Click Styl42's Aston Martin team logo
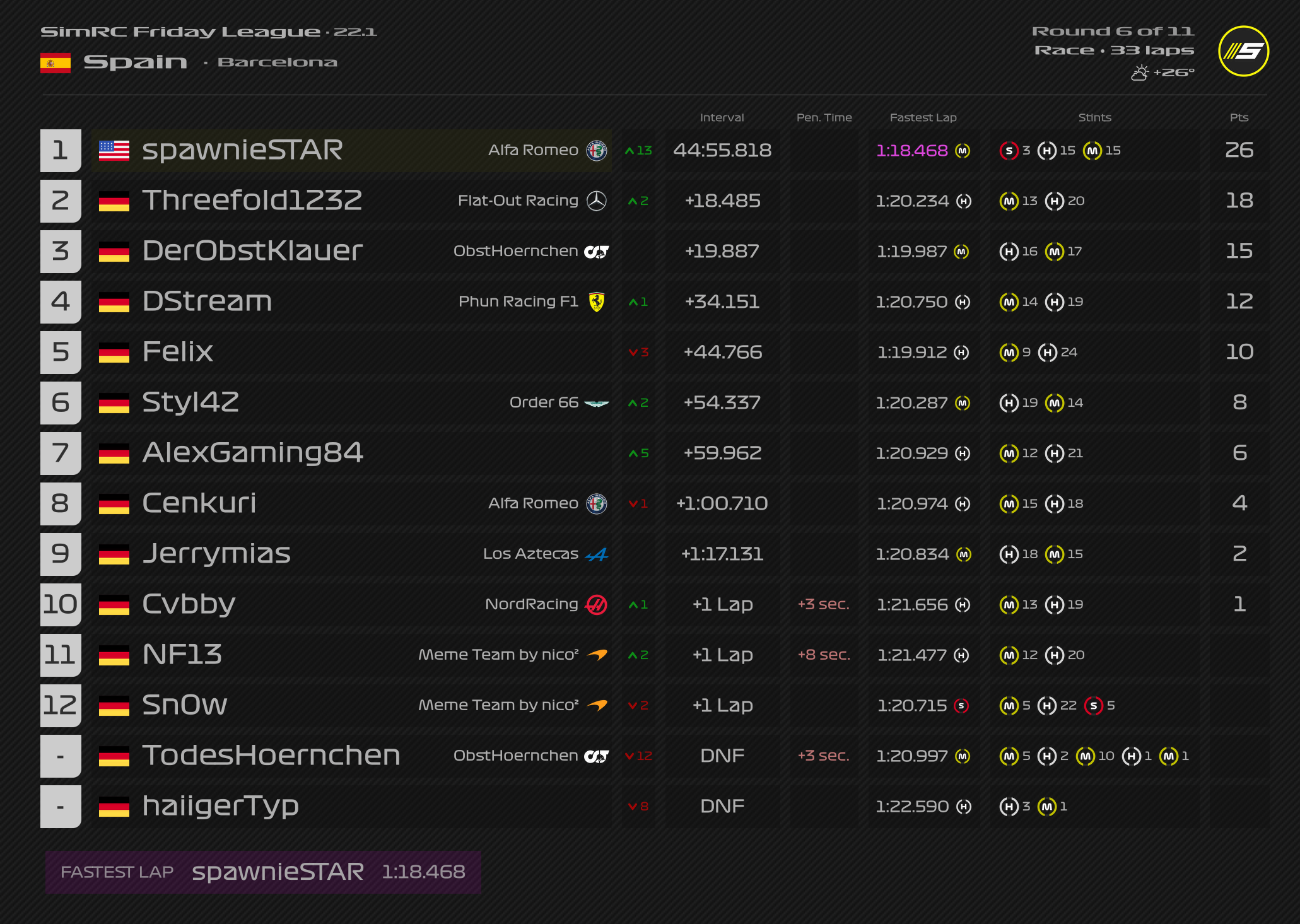The height and width of the screenshot is (924, 1300). (596, 403)
